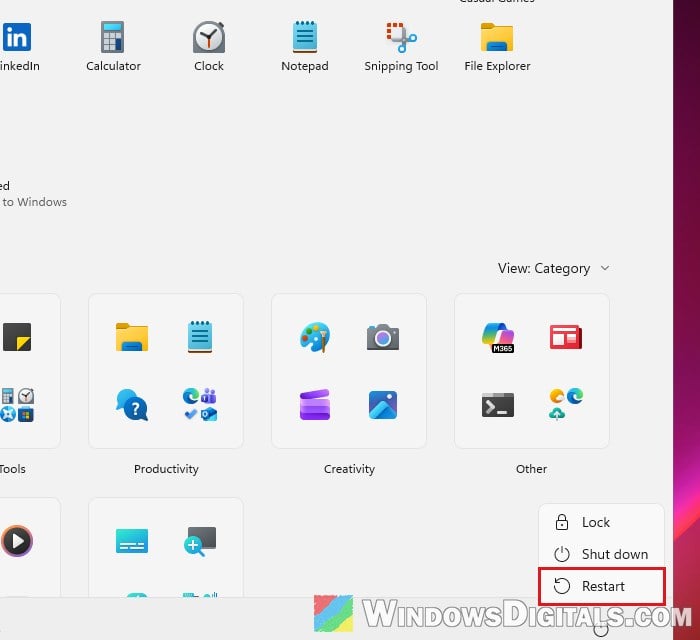
Task: Expand the Productivity group of small app icons
Action: [x=200, y=405]
